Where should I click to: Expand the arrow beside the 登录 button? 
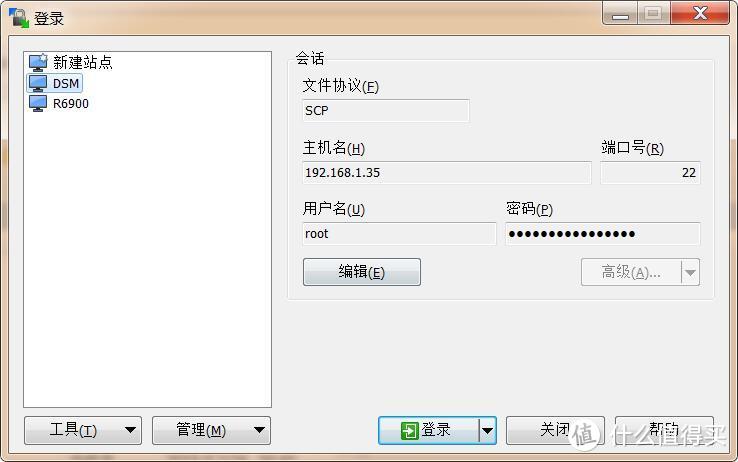click(488, 430)
